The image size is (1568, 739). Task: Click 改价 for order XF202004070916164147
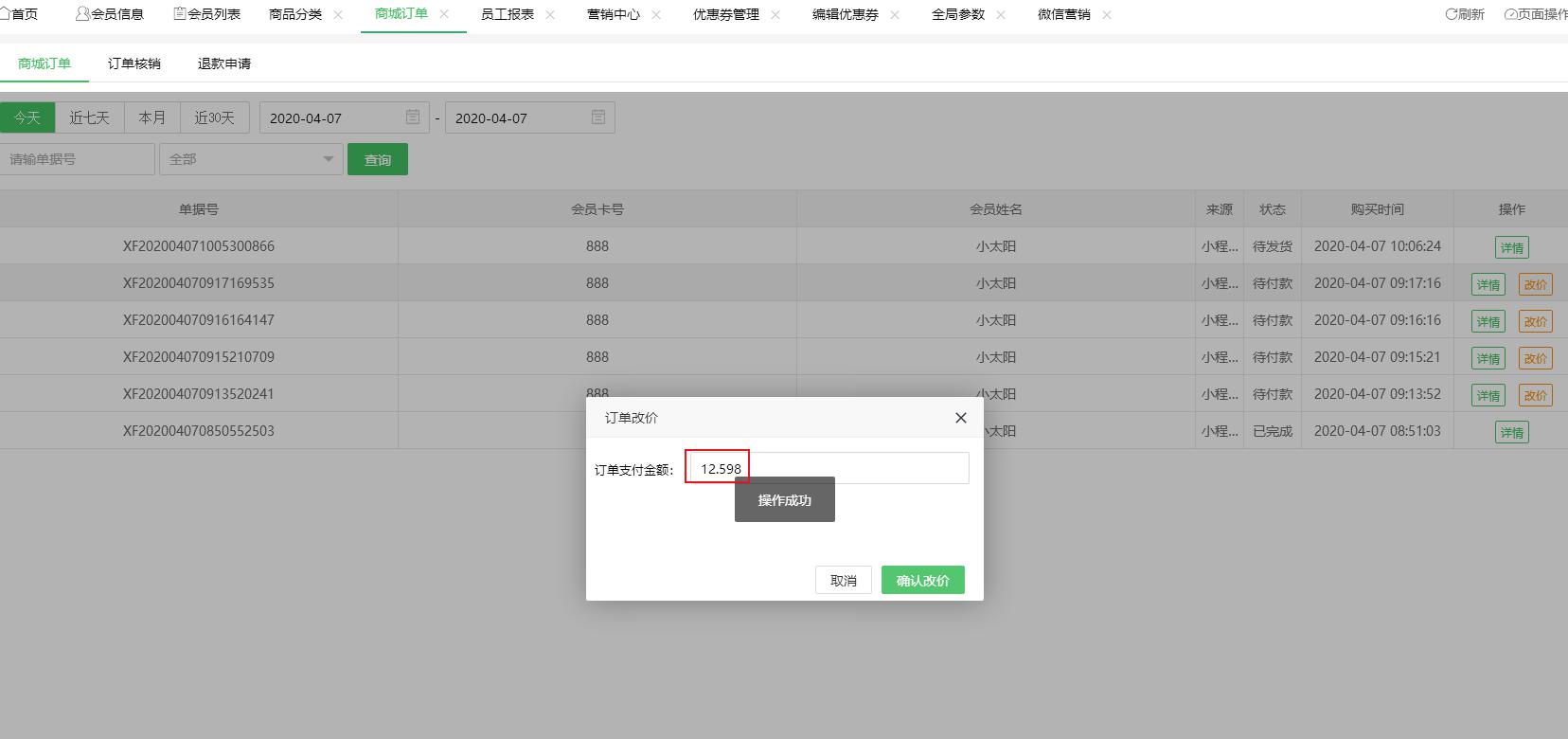[1535, 321]
